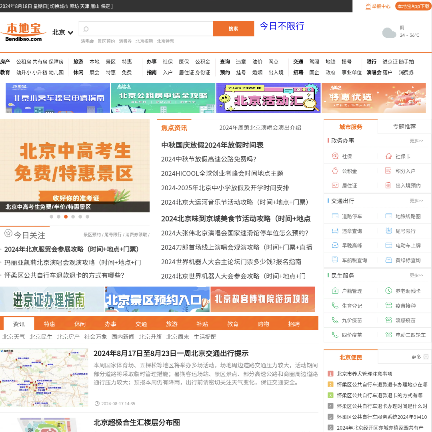Screen dimensions: 432x432
Task: Focus the search input box
Action: point(146,29)
